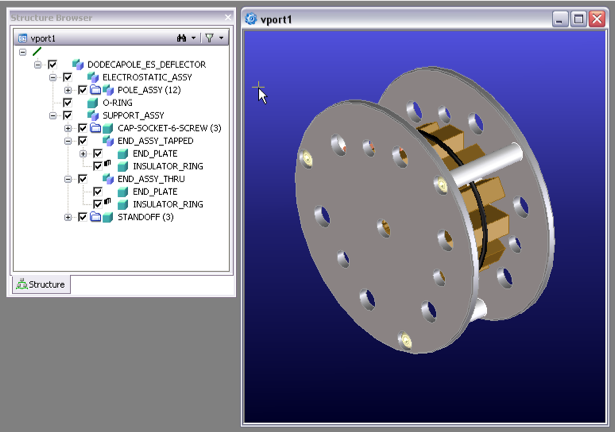Screen dimensions: 615x432
Task: Open the filter dropdown arrow
Action: 221,38
